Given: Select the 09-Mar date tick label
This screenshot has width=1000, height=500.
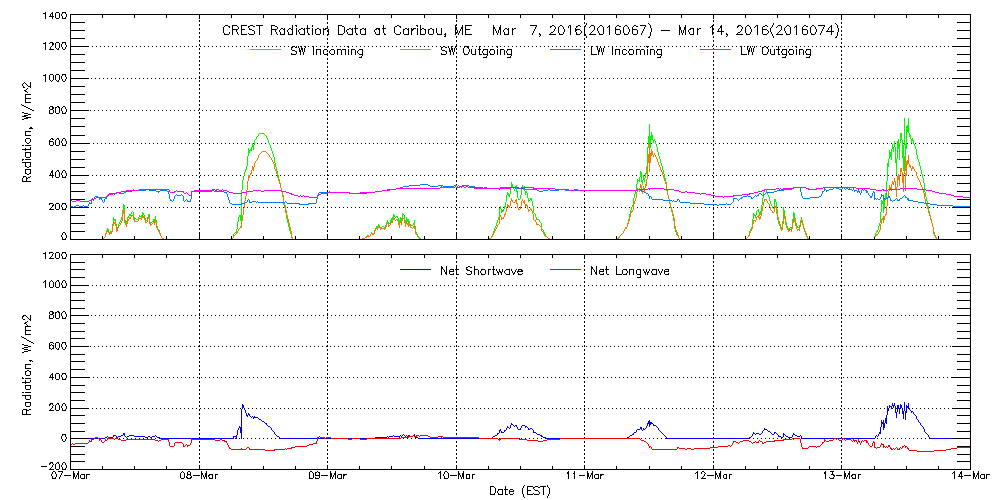Looking at the screenshot, I should click(x=328, y=476).
